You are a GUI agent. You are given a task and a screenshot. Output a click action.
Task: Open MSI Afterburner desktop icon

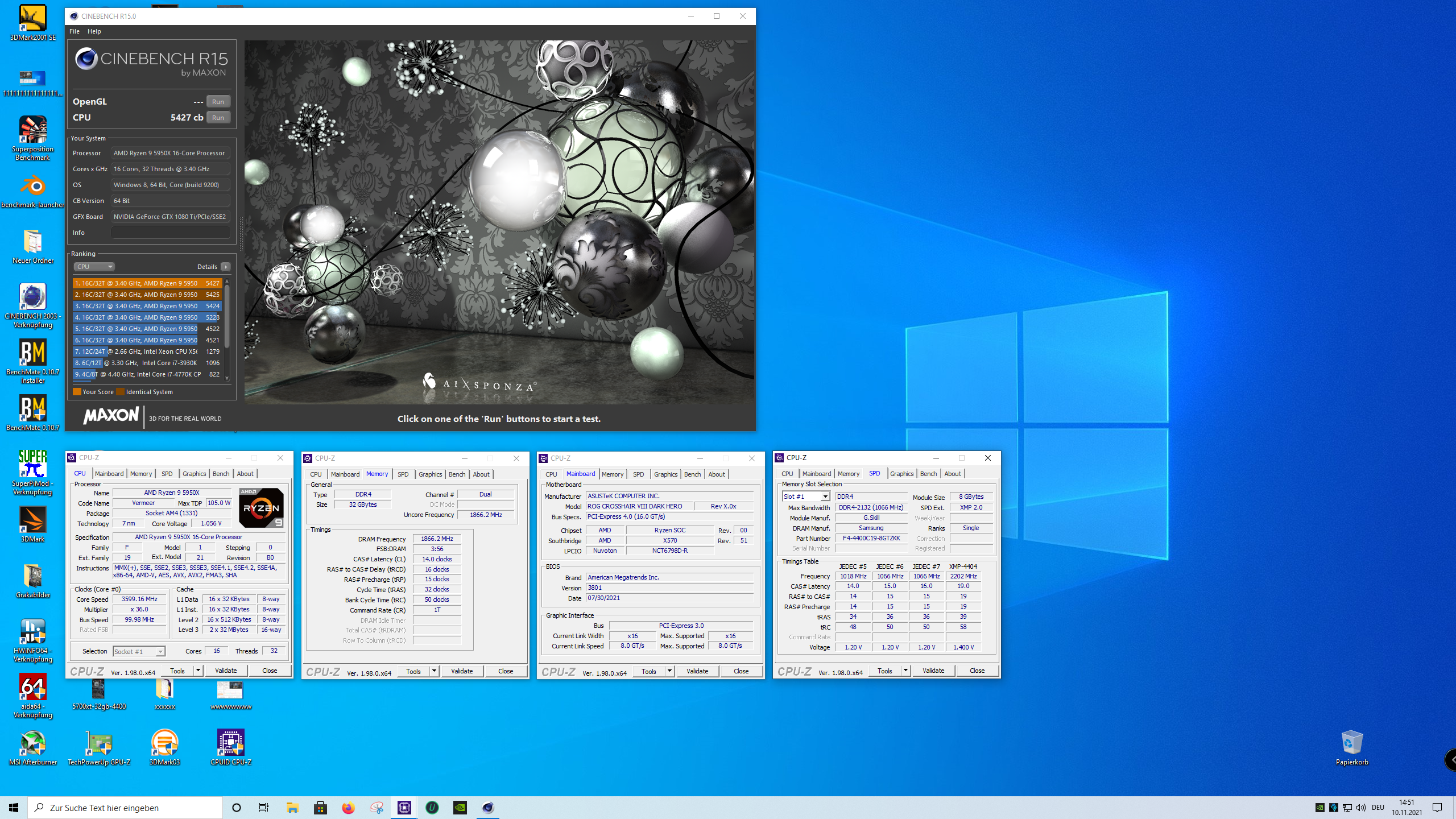(x=32, y=747)
